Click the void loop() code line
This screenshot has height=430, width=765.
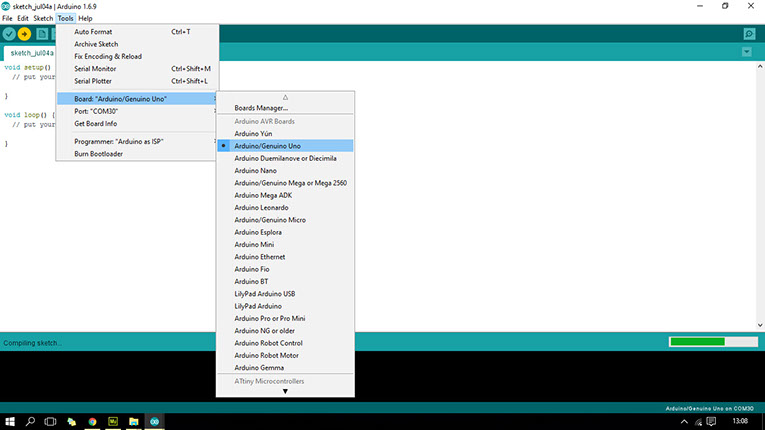click(30, 115)
